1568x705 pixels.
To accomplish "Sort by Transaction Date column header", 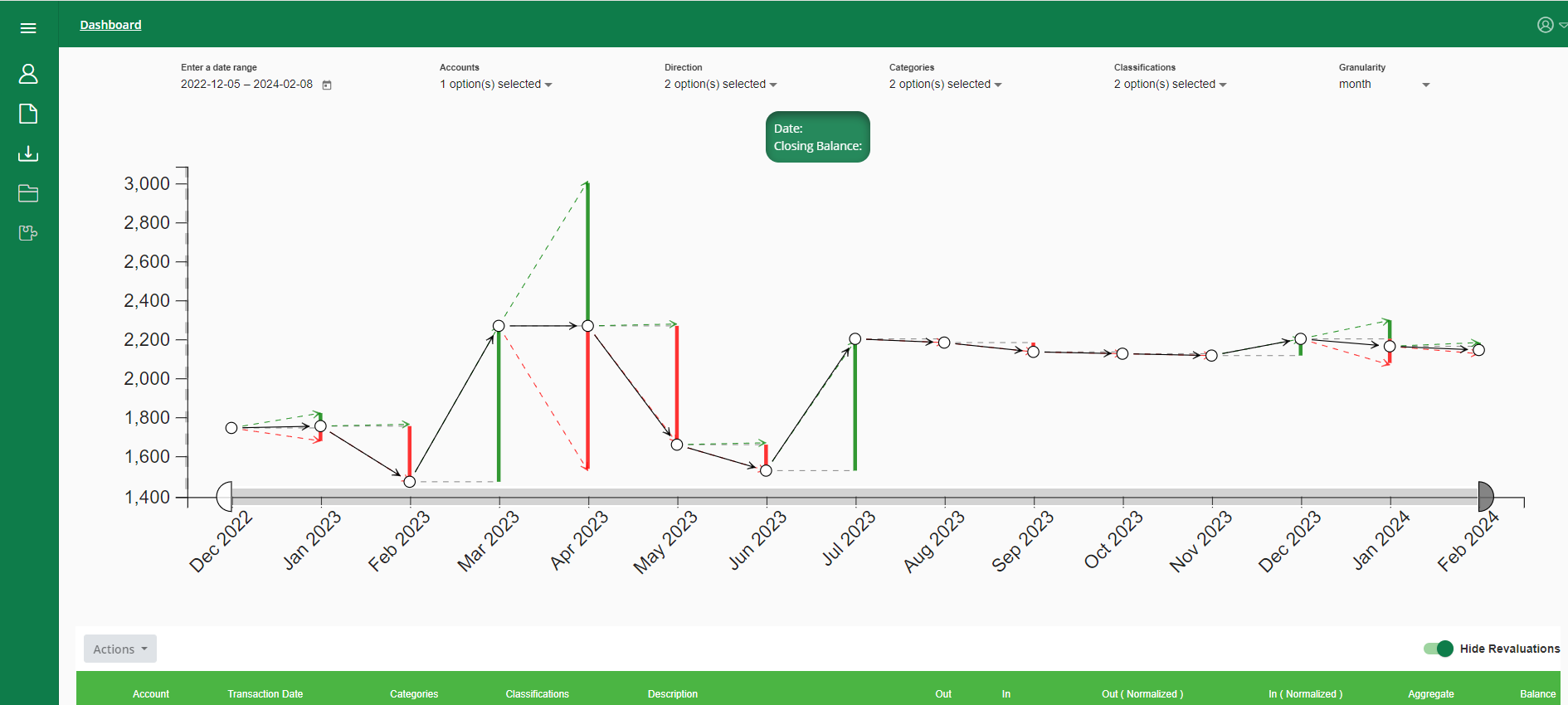I will coord(265,694).
